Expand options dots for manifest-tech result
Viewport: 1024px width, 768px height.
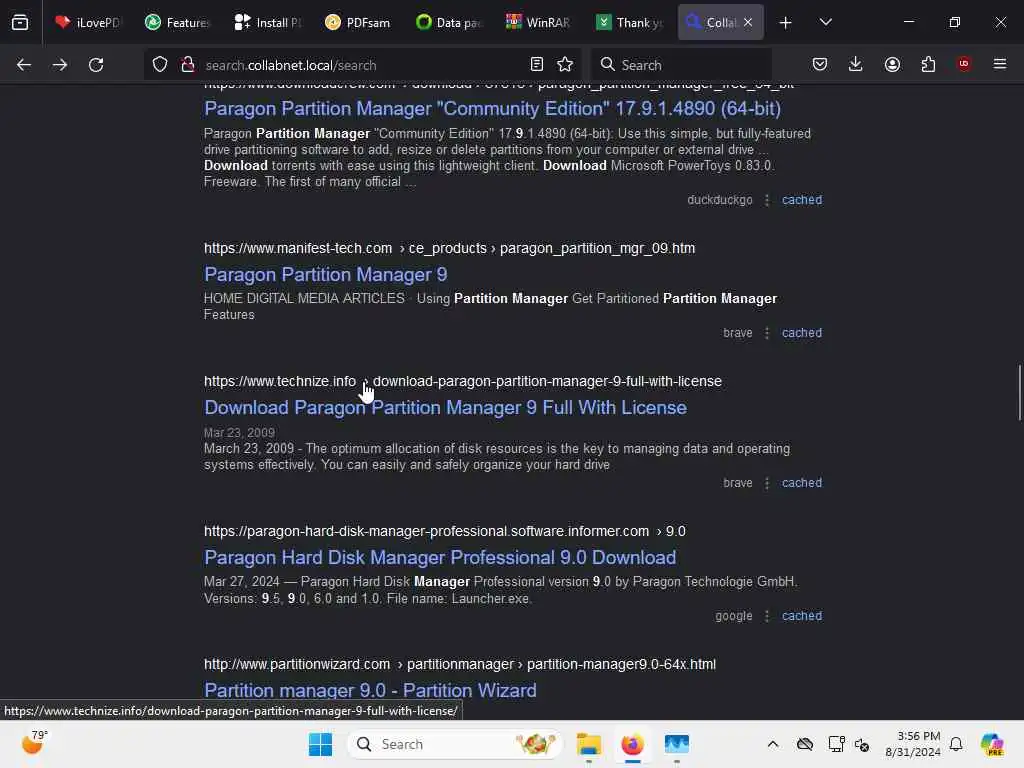[767, 332]
